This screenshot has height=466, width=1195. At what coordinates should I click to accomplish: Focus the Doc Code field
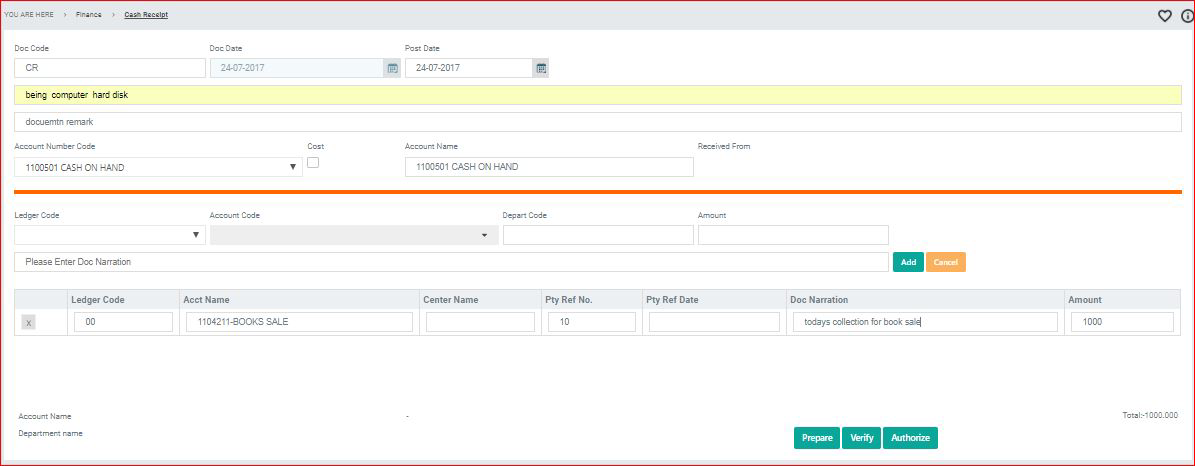(110, 68)
